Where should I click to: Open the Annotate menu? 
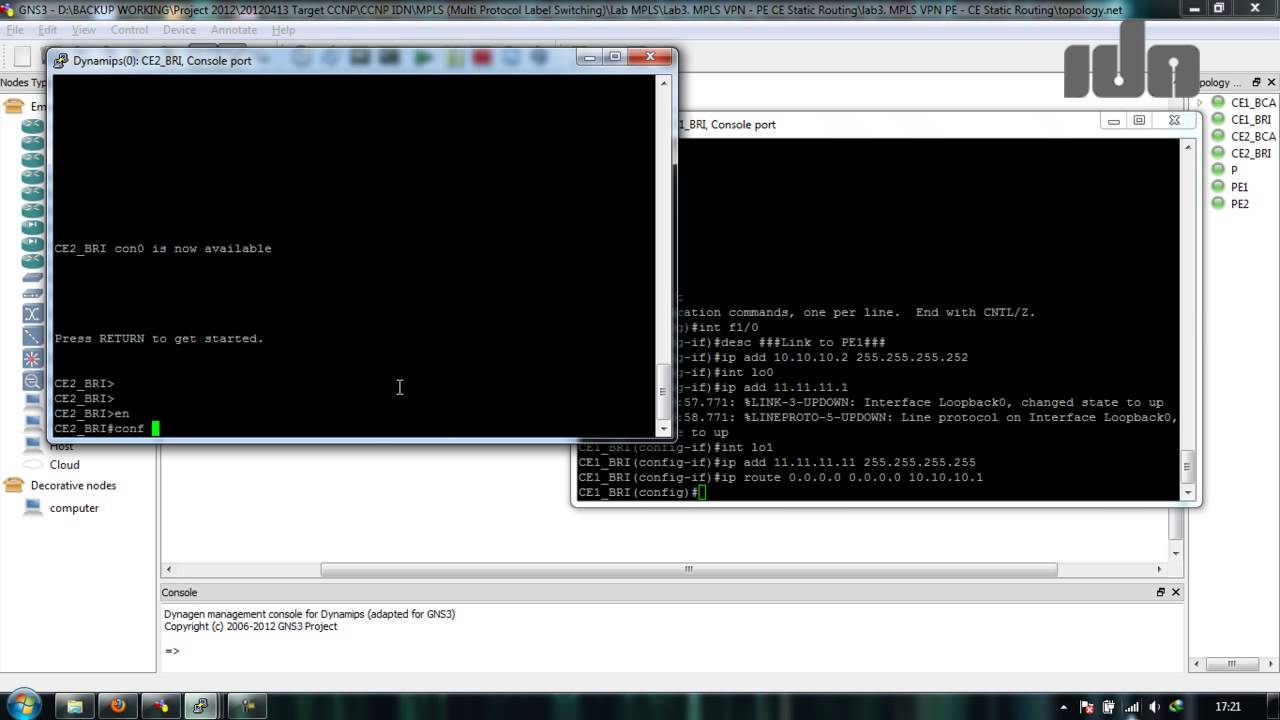(x=234, y=30)
